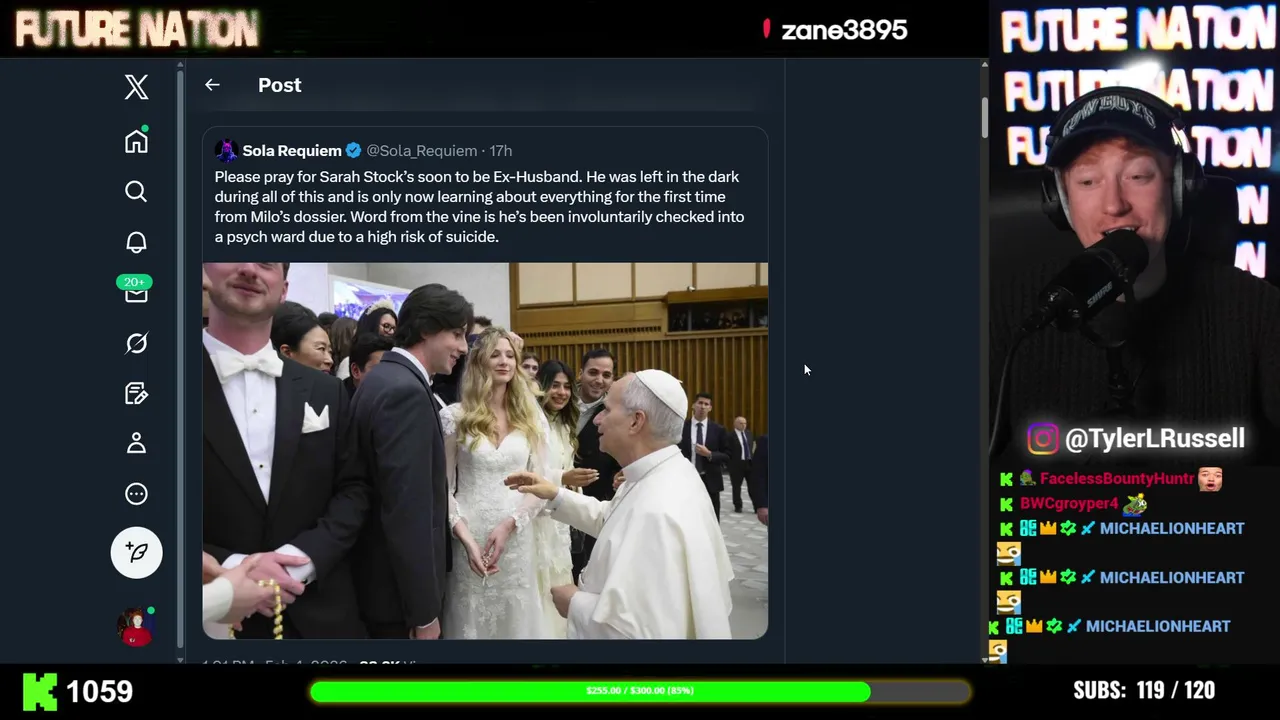Click BWCgroyper4 username in chat
The height and width of the screenshot is (720, 1280).
[1069, 504]
